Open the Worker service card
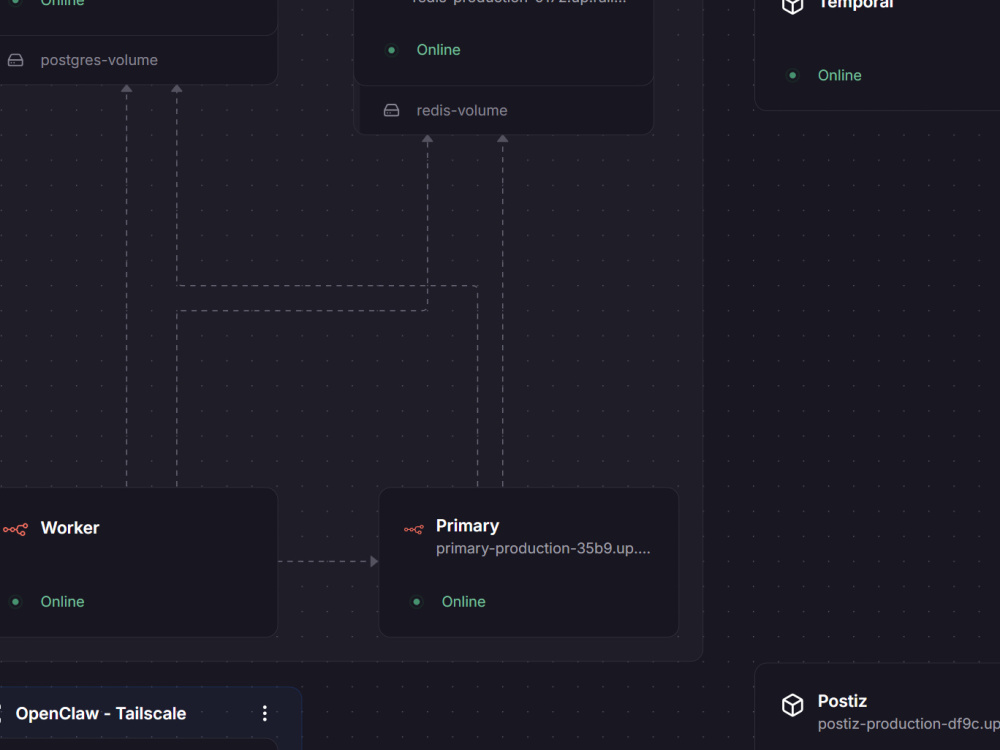Image resolution: width=1000 pixels, height=750 pixels. (138, 562)
